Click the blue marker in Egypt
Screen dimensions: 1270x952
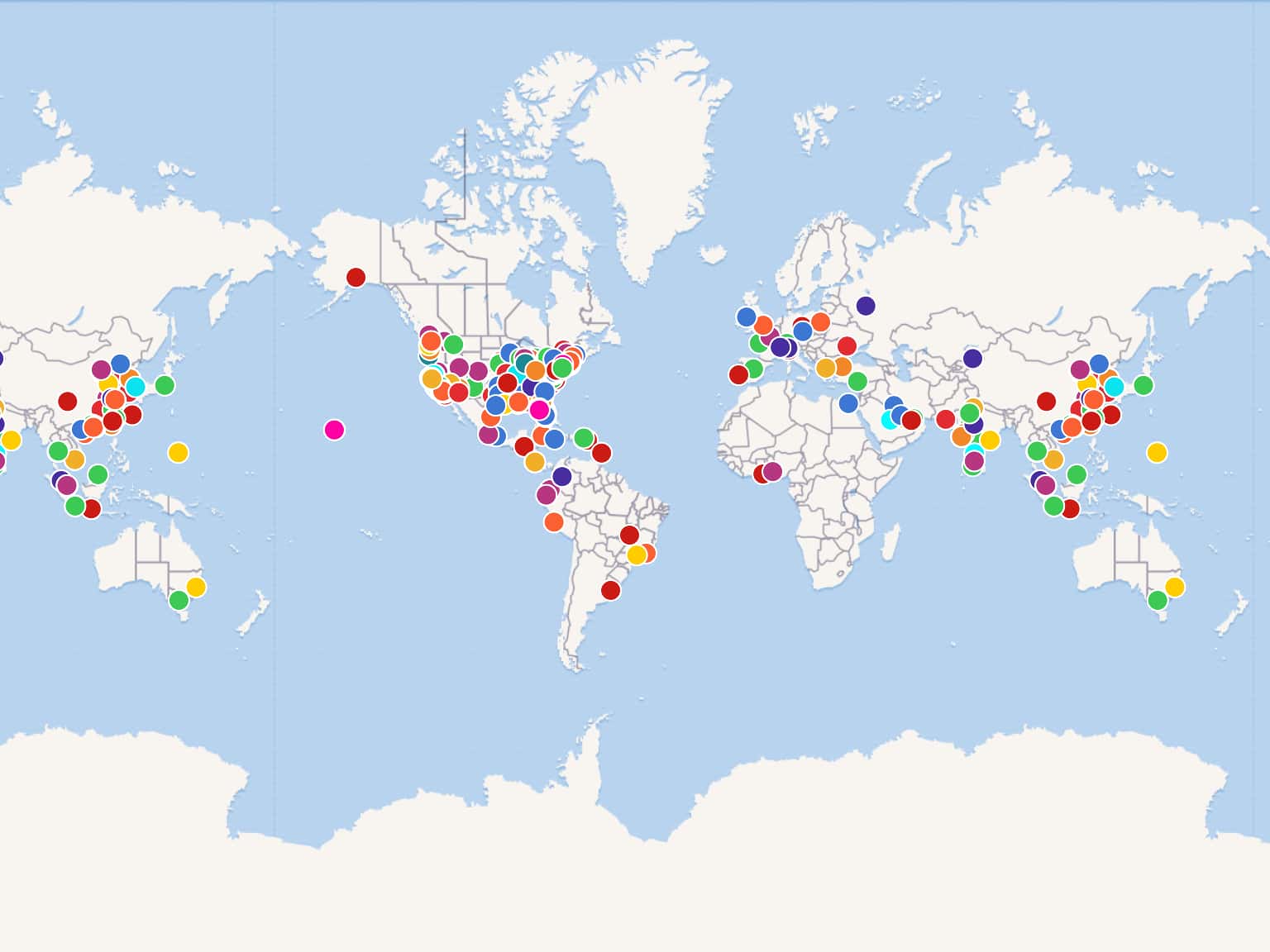[848, 403]
